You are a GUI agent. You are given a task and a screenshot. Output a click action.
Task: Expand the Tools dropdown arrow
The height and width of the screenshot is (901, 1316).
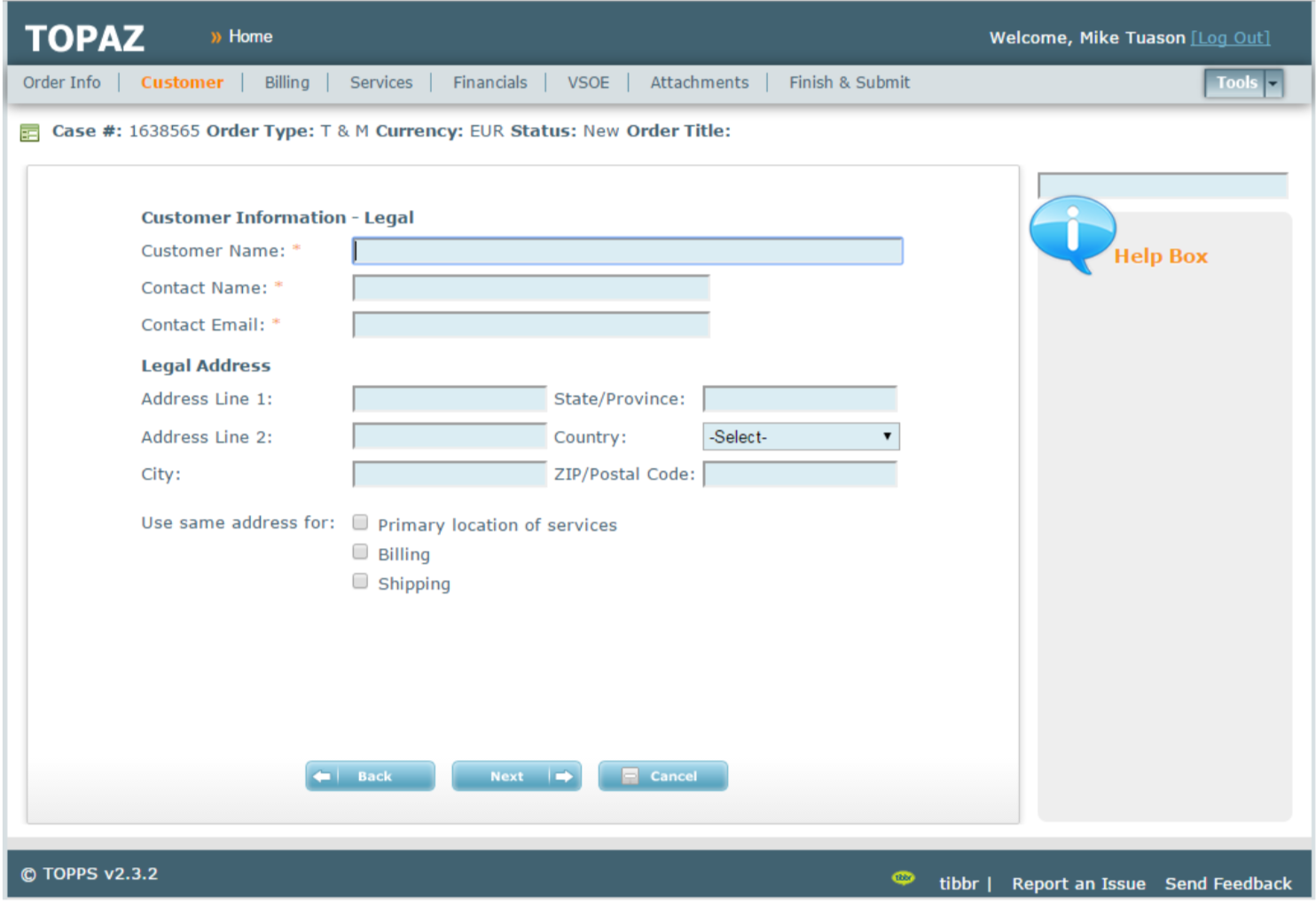click(x=1273, y=83)
